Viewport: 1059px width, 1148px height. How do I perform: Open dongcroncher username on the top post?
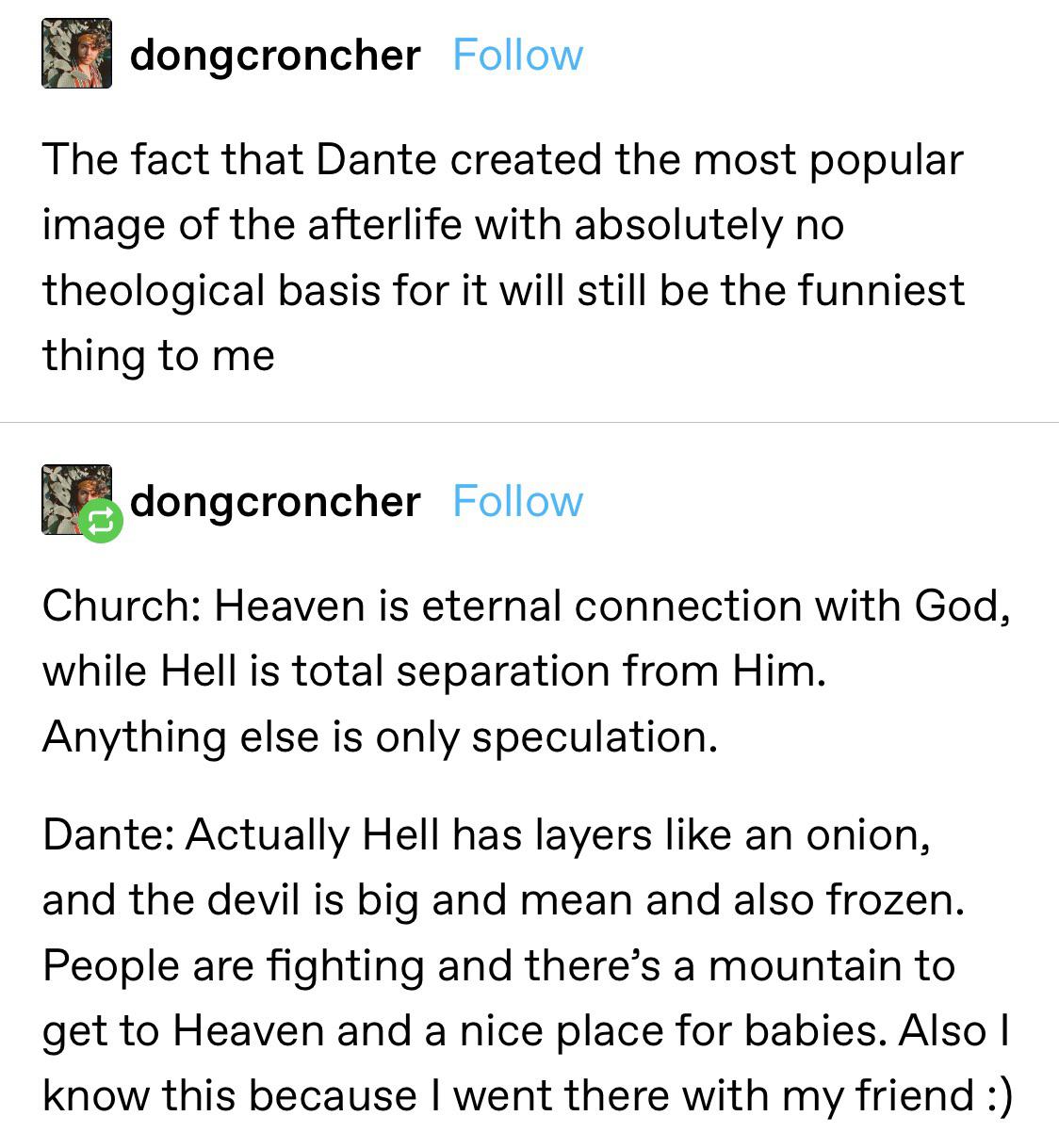pyautogui.click(x=274, y=55)
